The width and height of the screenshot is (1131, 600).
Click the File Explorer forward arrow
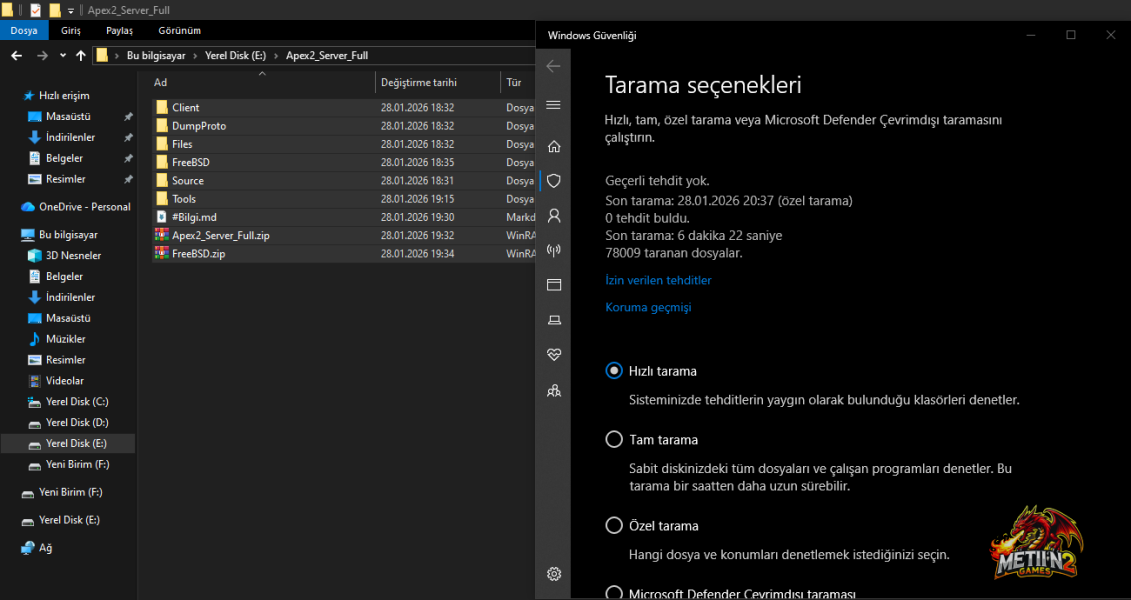pyautogui.click(x=43, y=56)
